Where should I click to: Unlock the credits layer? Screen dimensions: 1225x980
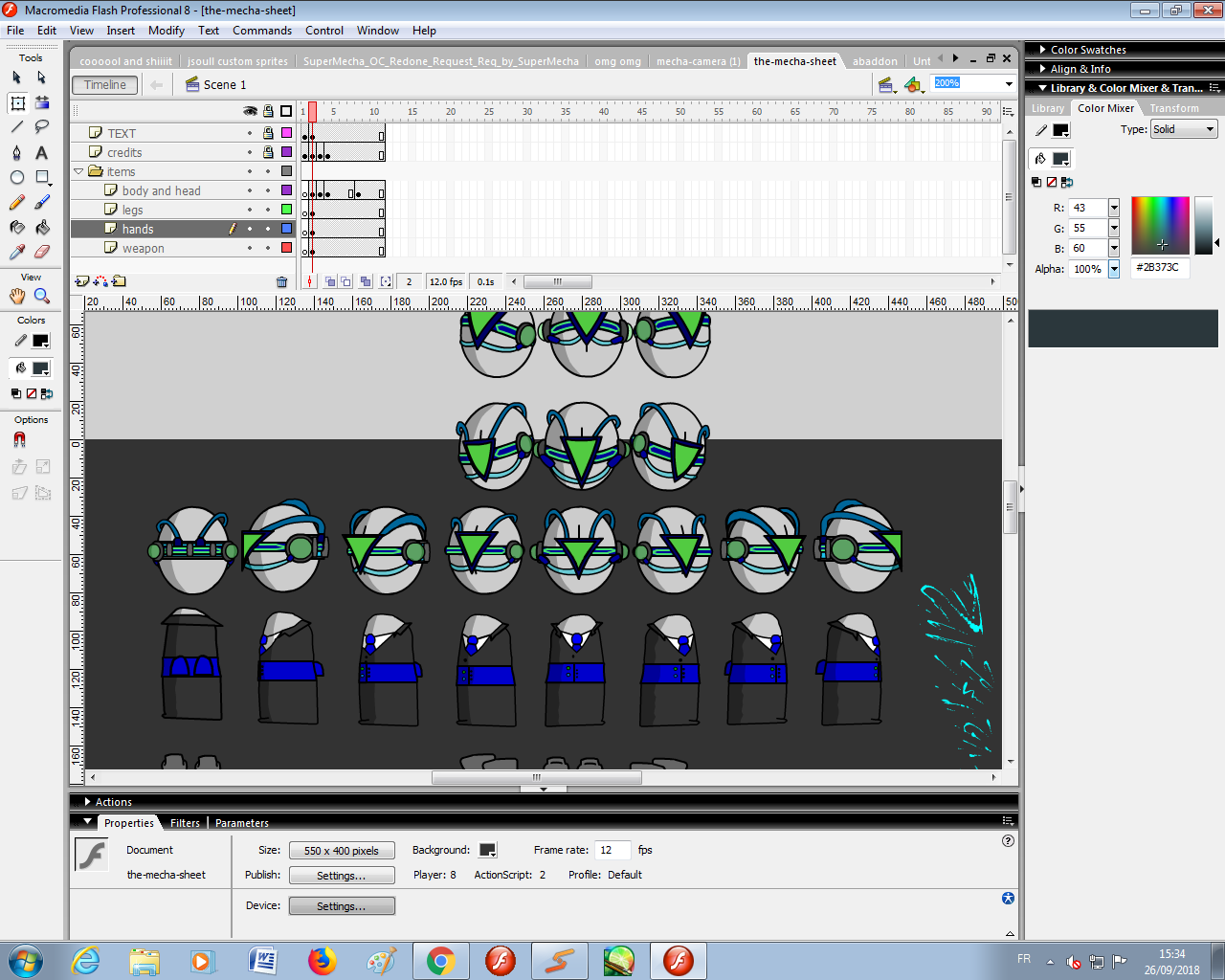268,152
